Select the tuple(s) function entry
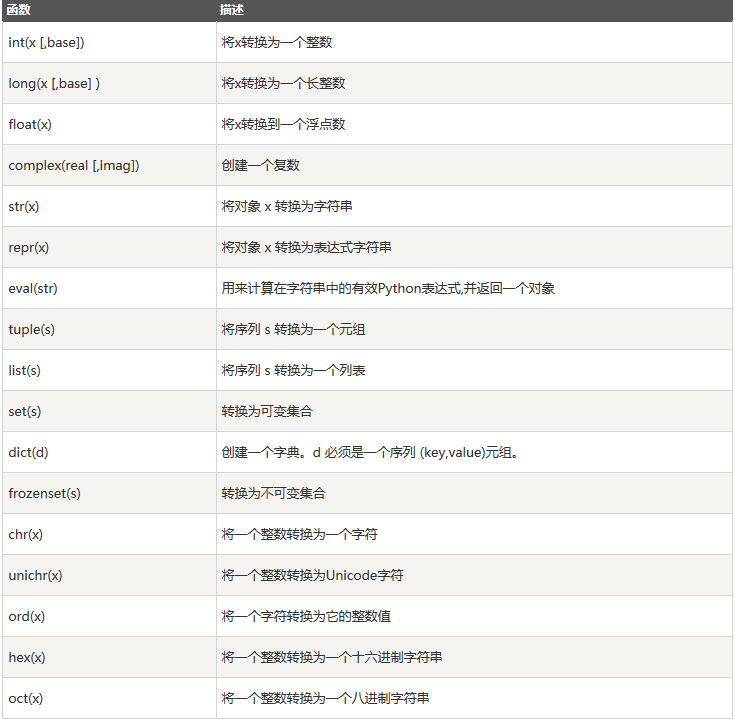The width and height of the screenshot is (735, 728). tap(30, 329)
